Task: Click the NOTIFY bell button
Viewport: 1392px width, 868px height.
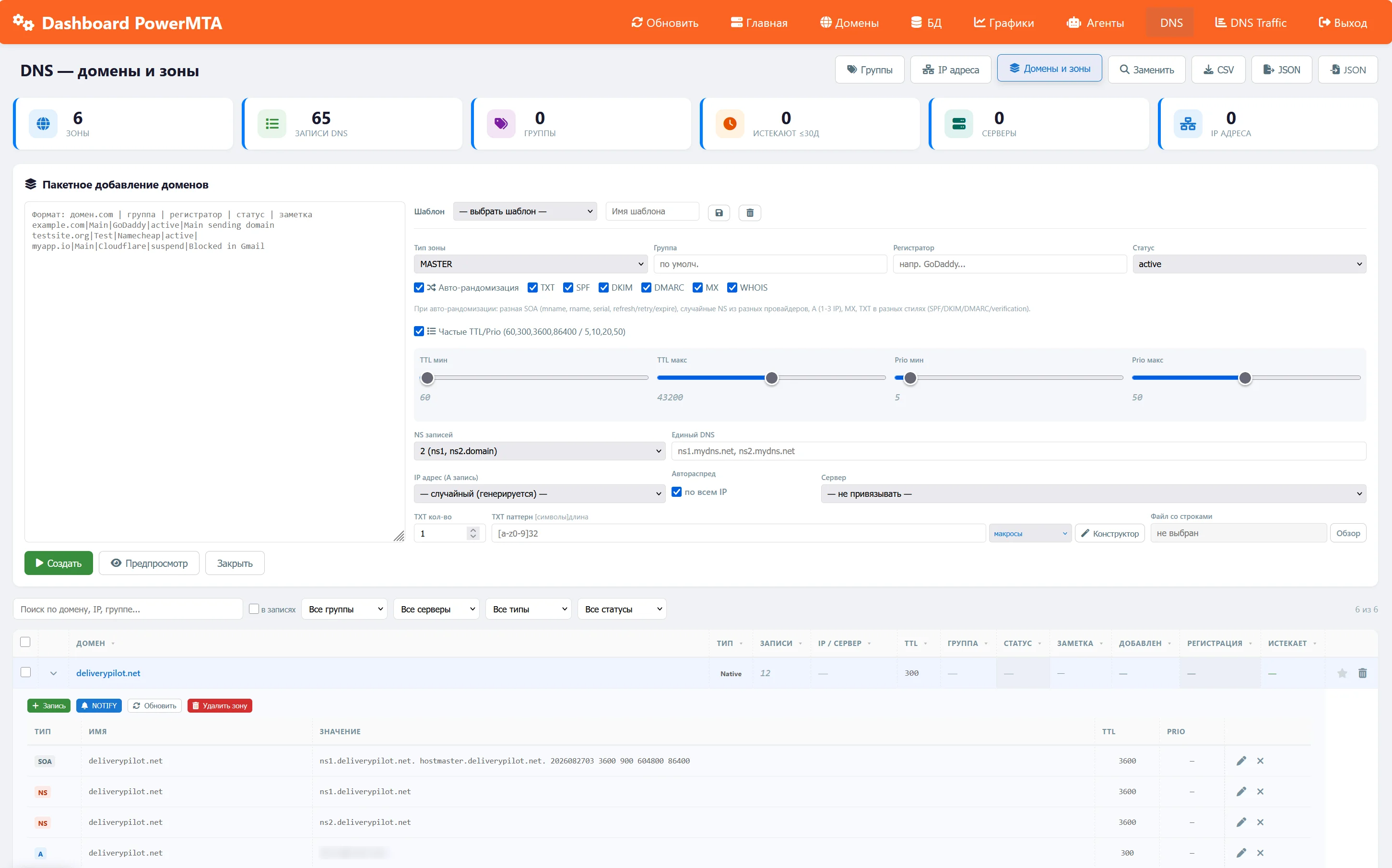Action: pos(99,705)
